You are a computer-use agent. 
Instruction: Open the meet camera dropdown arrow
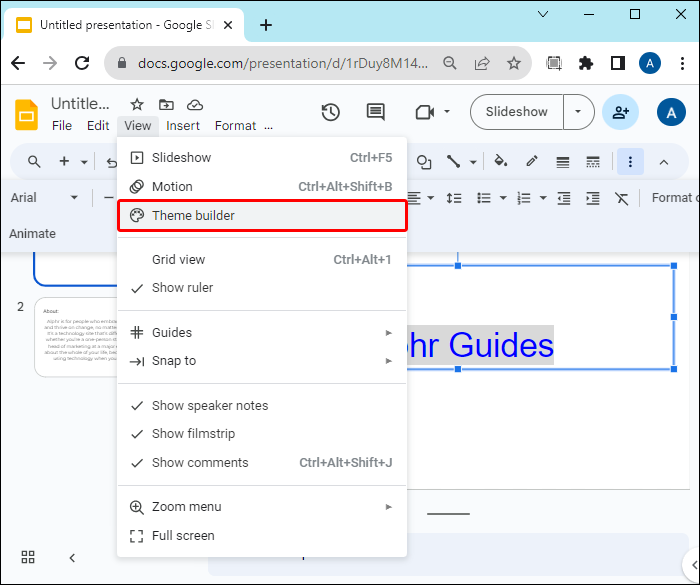coord(446,112)
